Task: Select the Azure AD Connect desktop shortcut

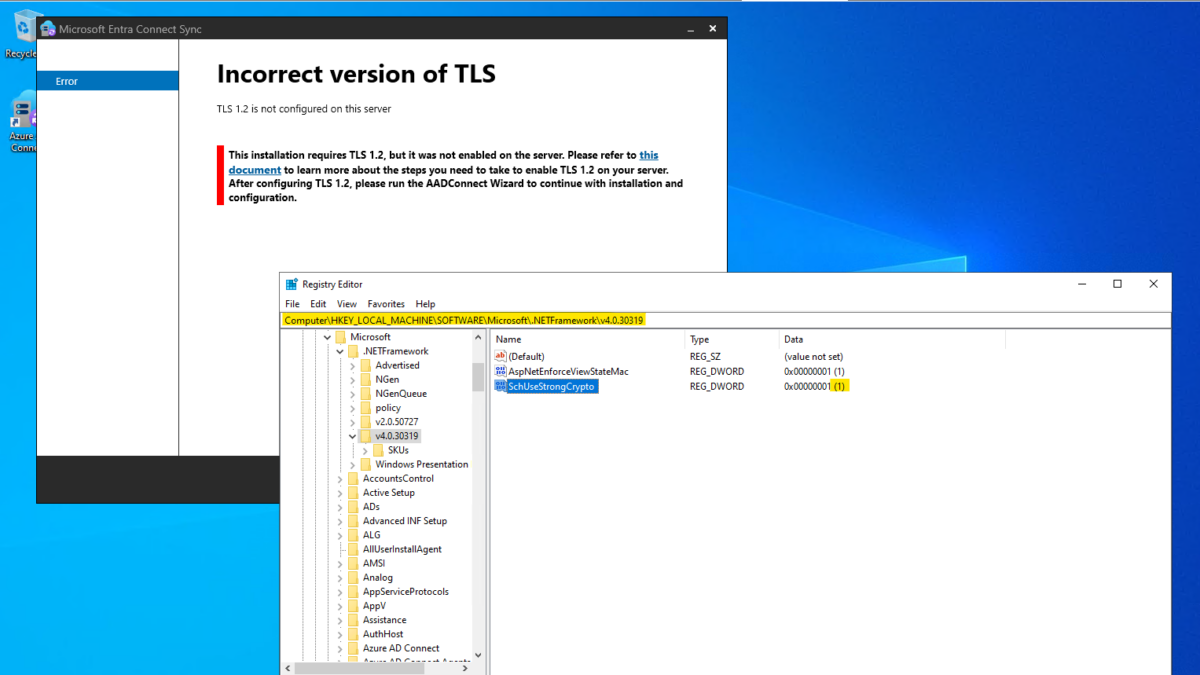Action: pyautogui.click(x=22, y=123)
